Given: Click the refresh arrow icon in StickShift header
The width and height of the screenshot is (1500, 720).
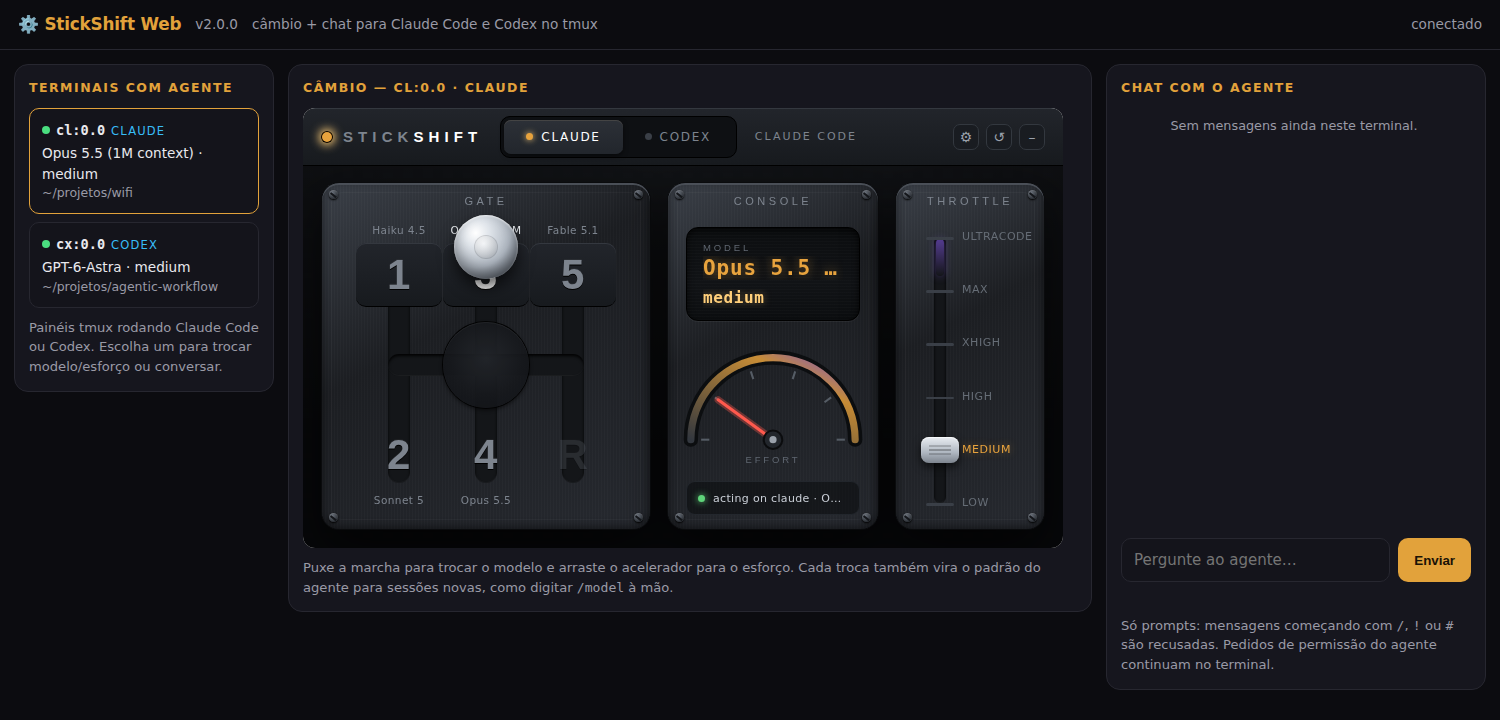Looking at the screenshot, I should [x=999, y=137].
